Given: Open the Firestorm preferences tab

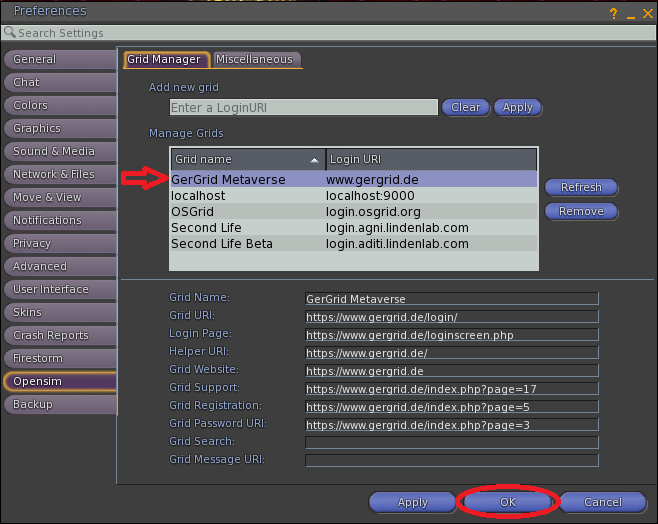Looking at the screenshot, I should [60, 358].
